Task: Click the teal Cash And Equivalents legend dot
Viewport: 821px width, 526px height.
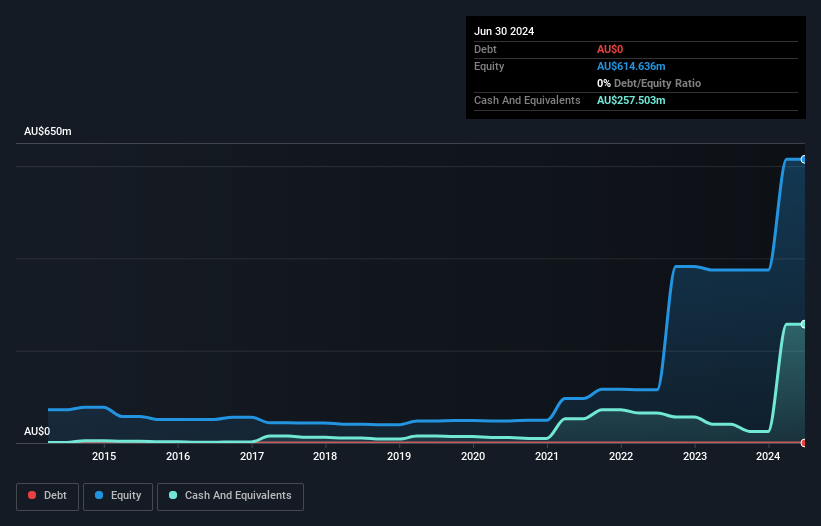Action: pyautogui.click(x=173, y=496)
